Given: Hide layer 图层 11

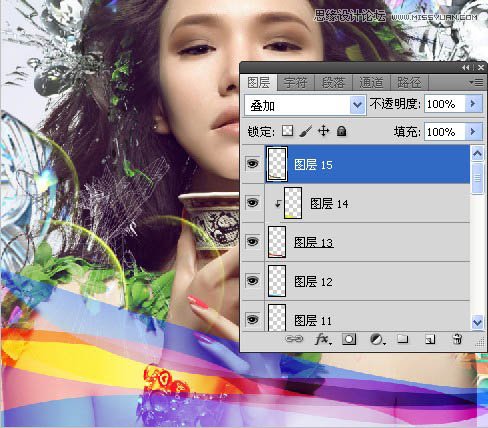Looking at the screenshot, I should (252, 319).
